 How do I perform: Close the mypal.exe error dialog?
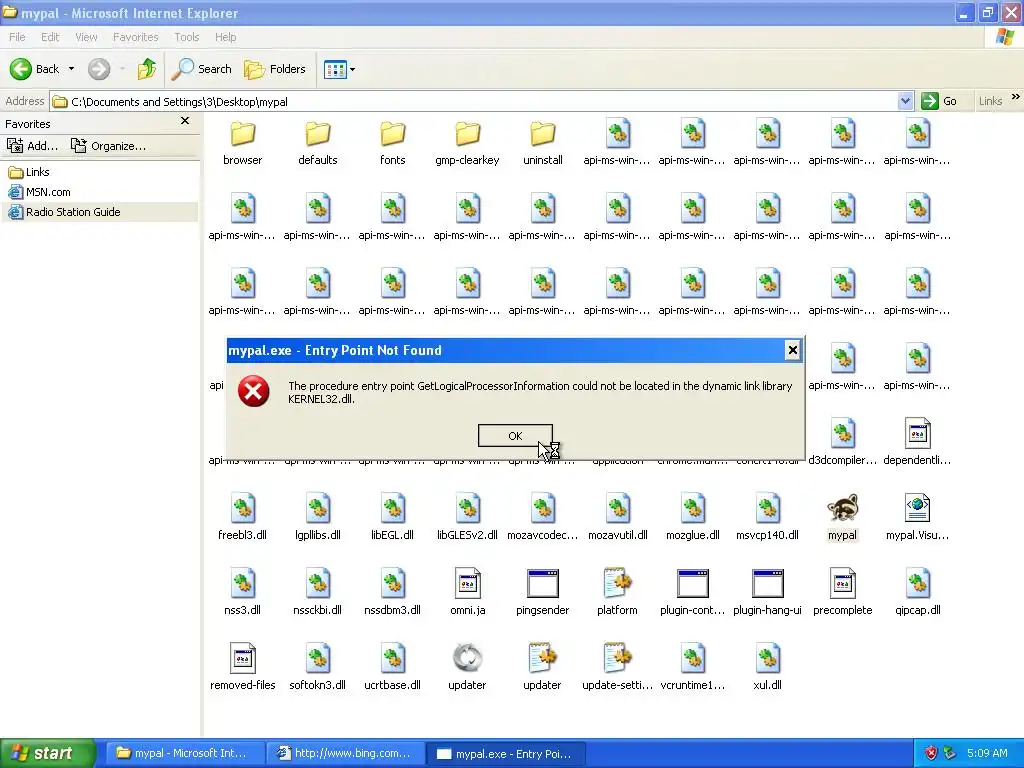792,350
